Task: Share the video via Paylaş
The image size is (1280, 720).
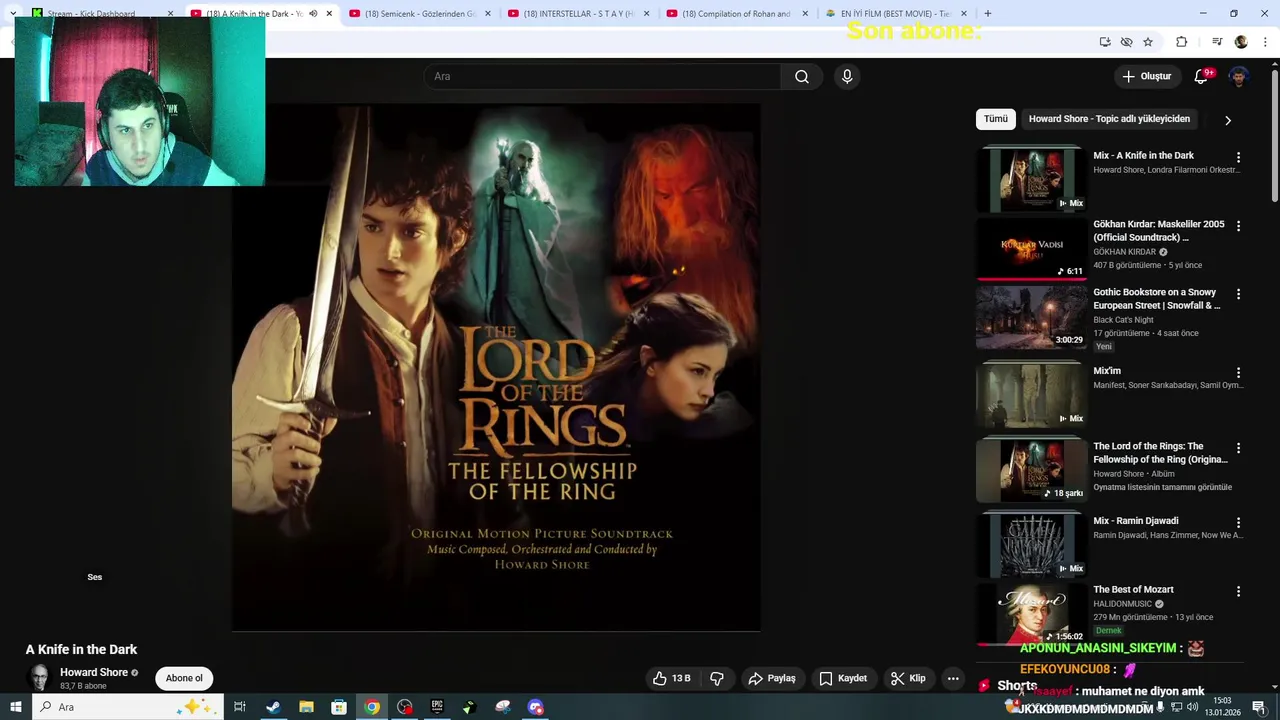Action: click(x=772, y=678)
